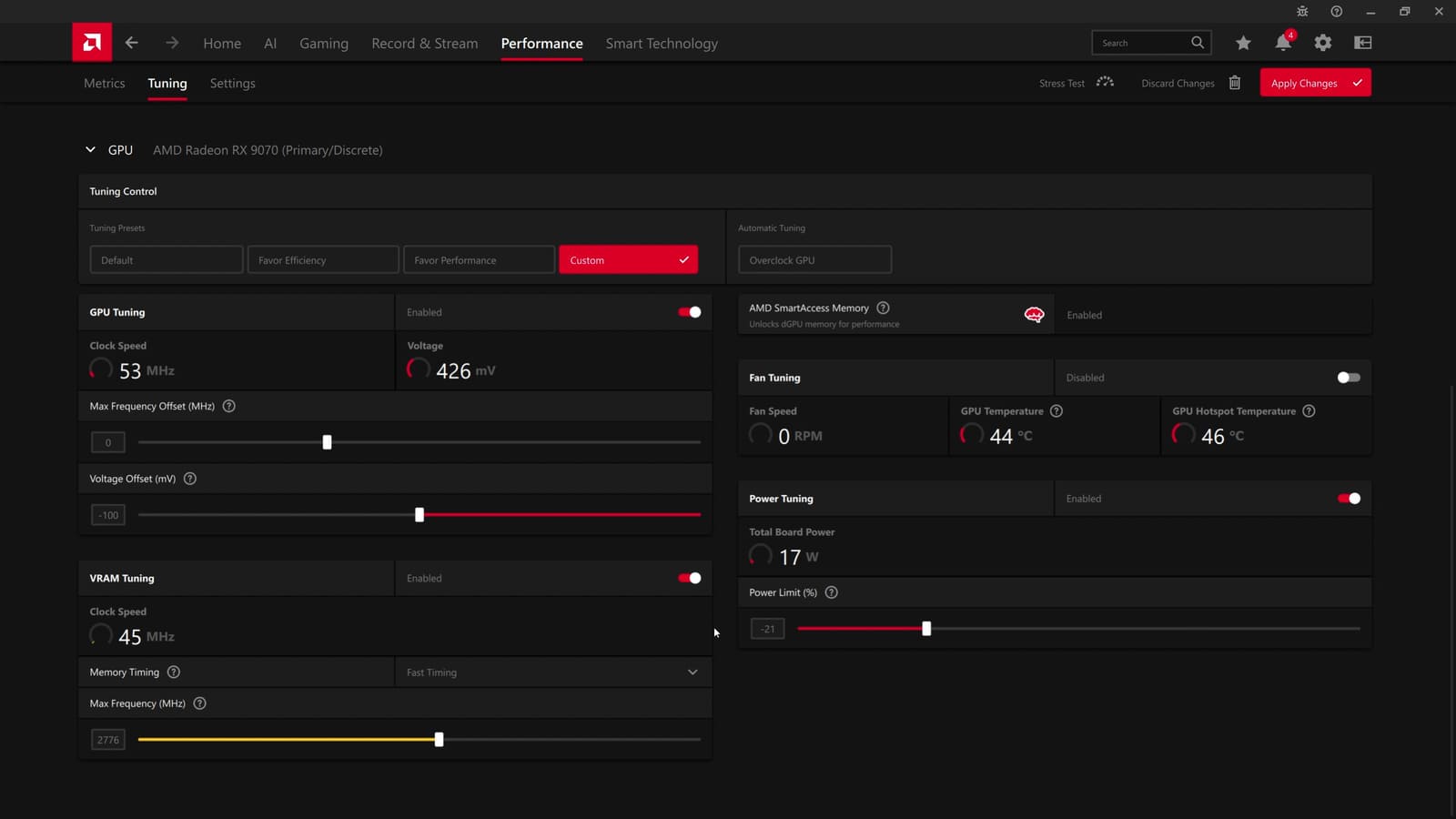The height and width of the screenshot is (819, 1456).
Task: Open notifications bell icon
Action: click(1283, 42)
